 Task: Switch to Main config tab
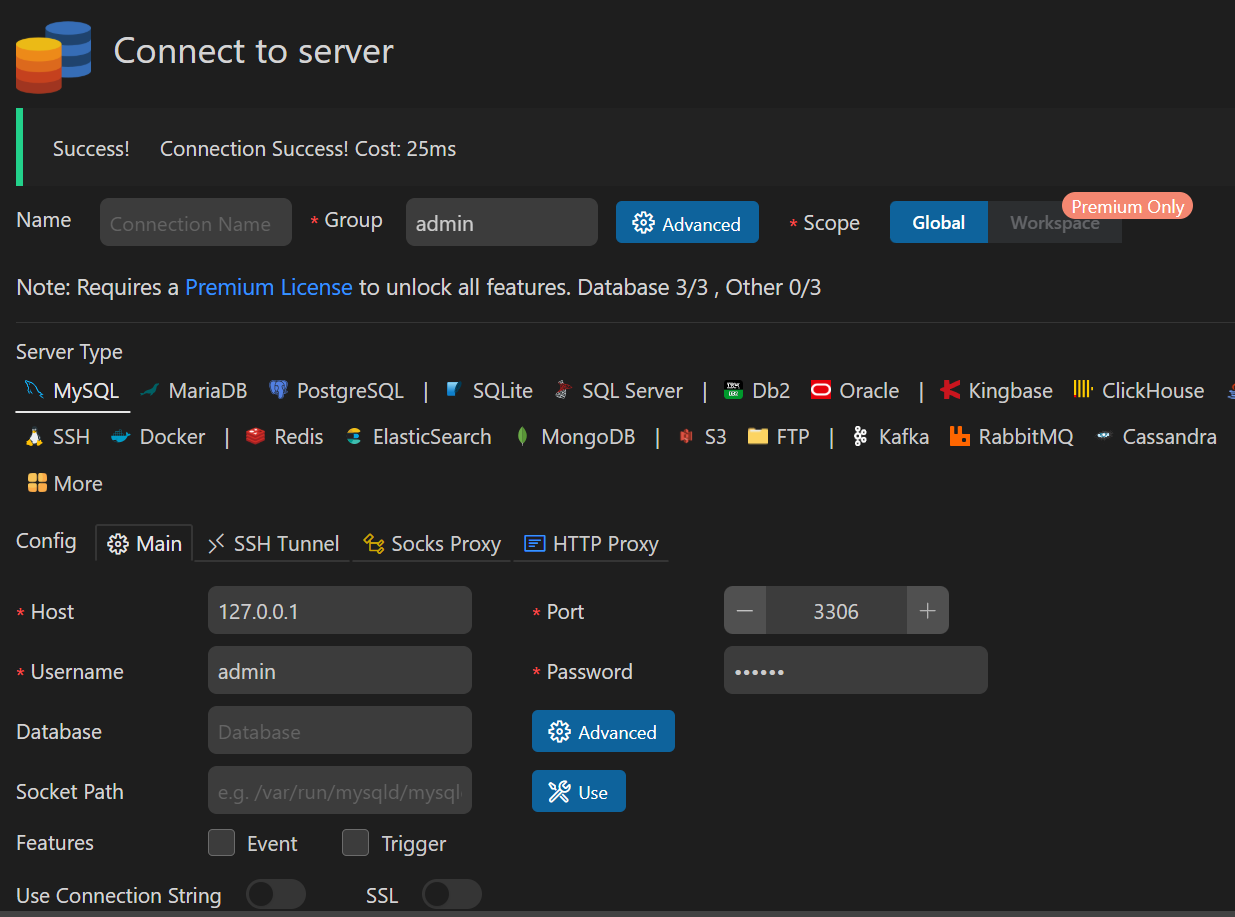145,543
